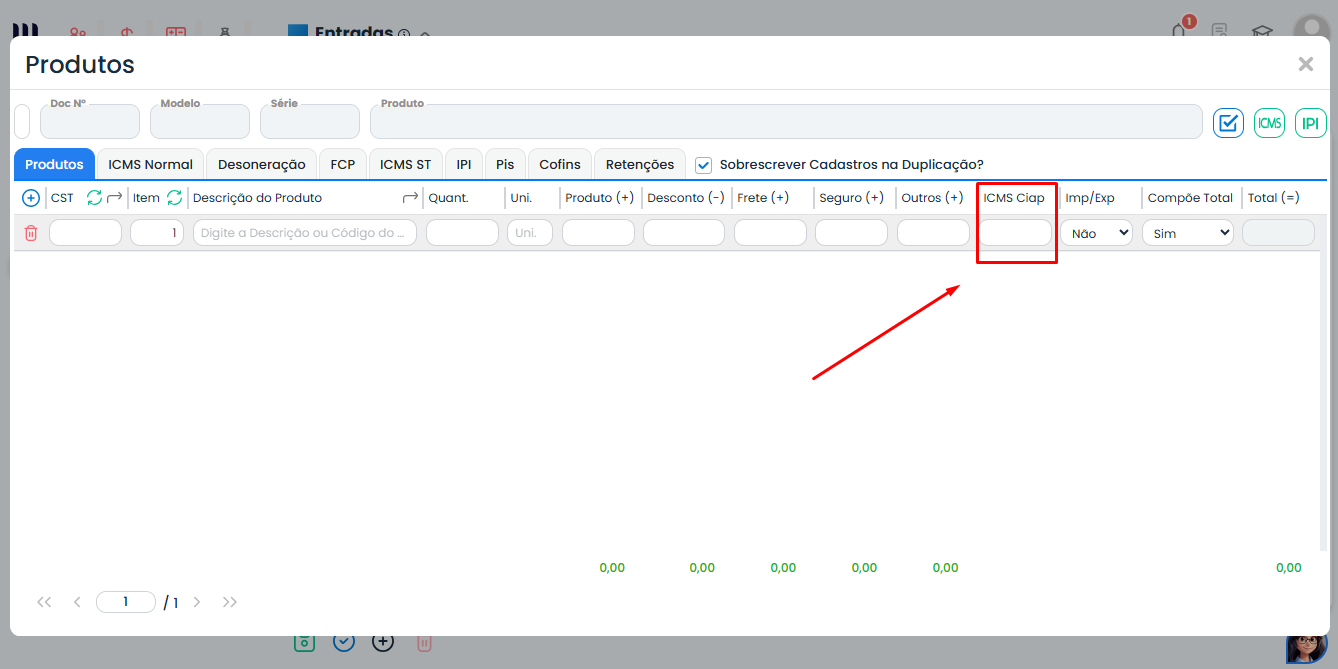The height and width of the screenshot is (669, 1338).
Task: Focus the product description search field
Action: coord(304,233)
